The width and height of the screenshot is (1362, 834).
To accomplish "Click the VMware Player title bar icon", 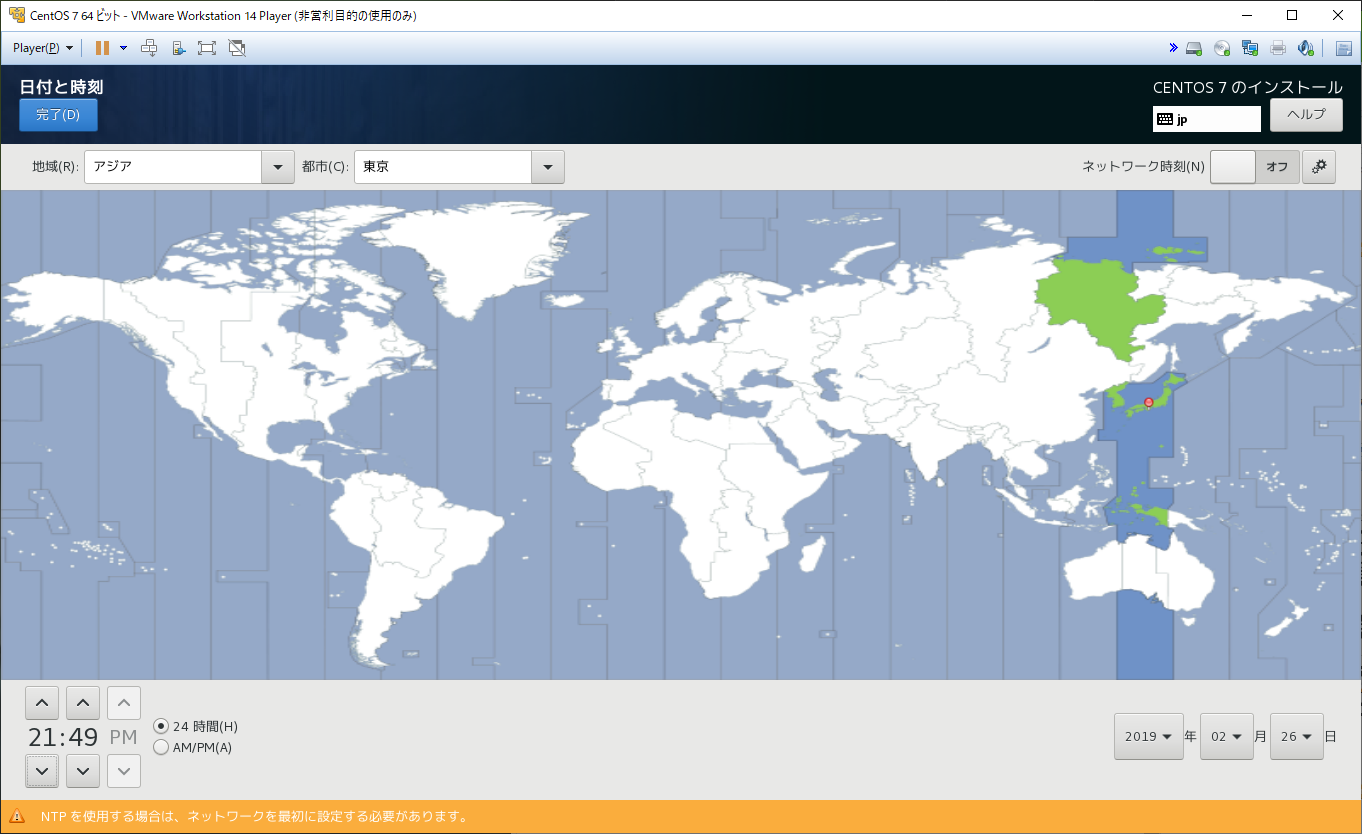I will (x=16, y=15).
